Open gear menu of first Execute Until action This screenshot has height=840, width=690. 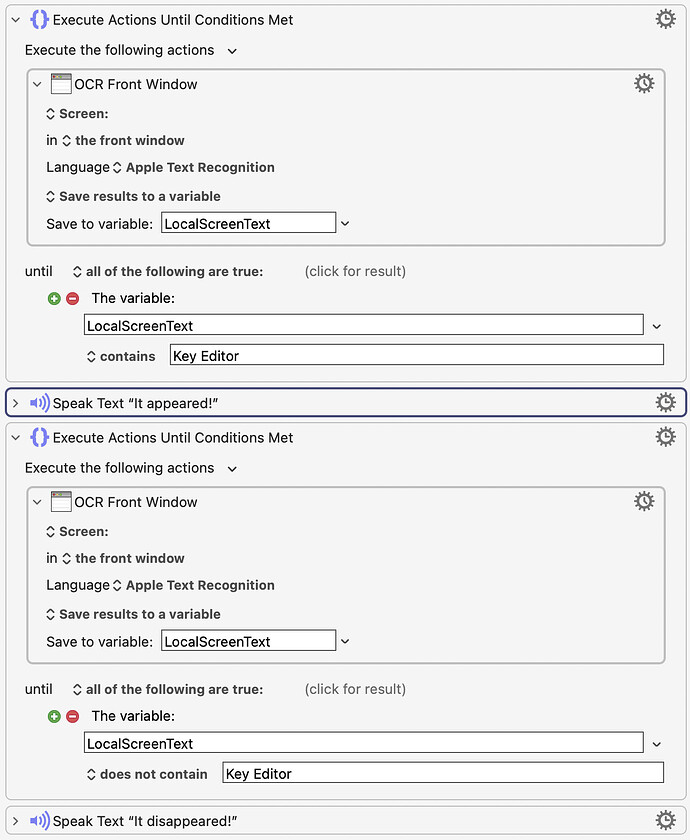[x=665, y=19]
